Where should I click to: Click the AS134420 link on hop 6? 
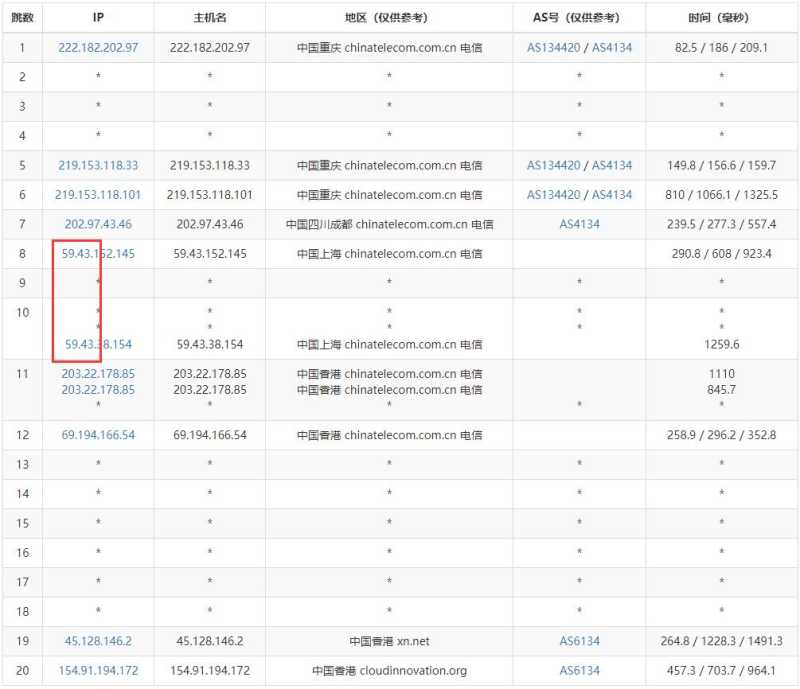tap(553, 194)
